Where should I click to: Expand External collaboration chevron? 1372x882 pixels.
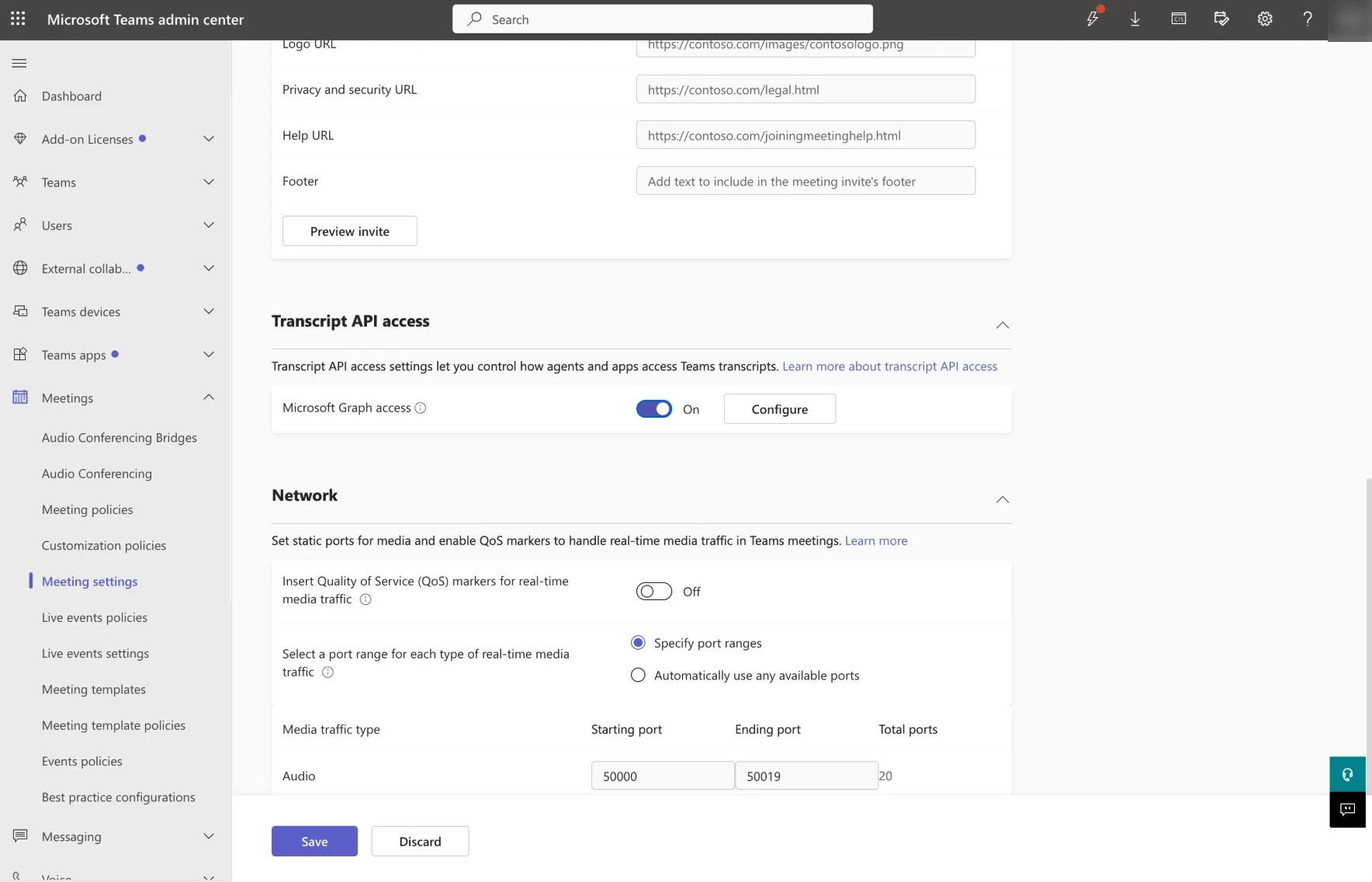[209, 268]
